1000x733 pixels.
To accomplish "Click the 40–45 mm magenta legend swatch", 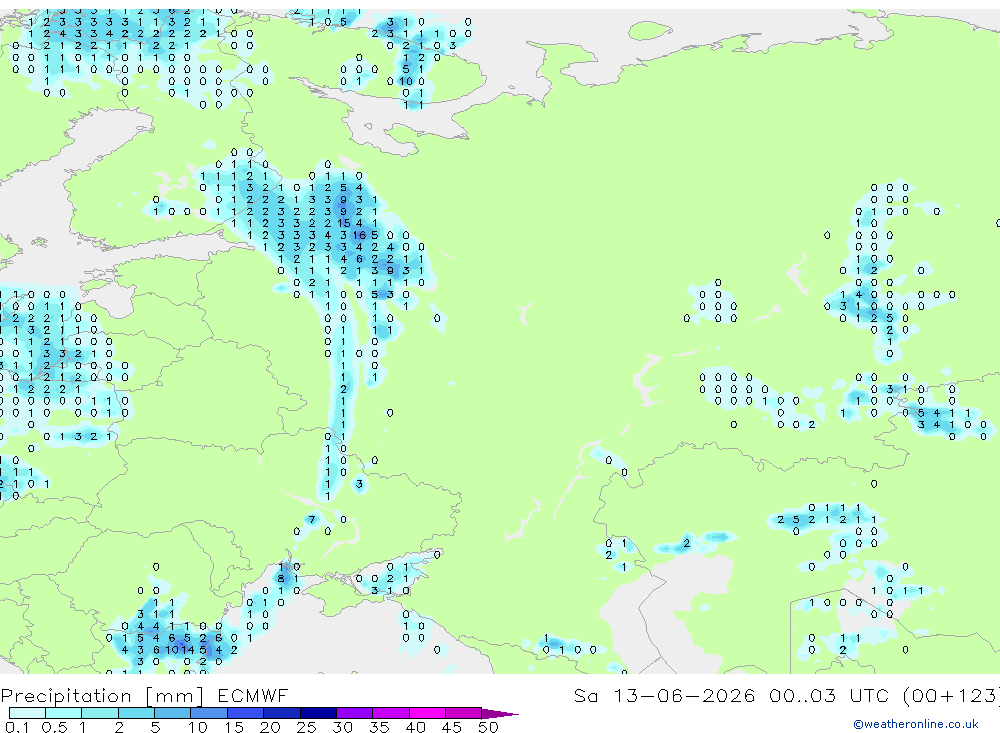I will (x=427, y=713).
